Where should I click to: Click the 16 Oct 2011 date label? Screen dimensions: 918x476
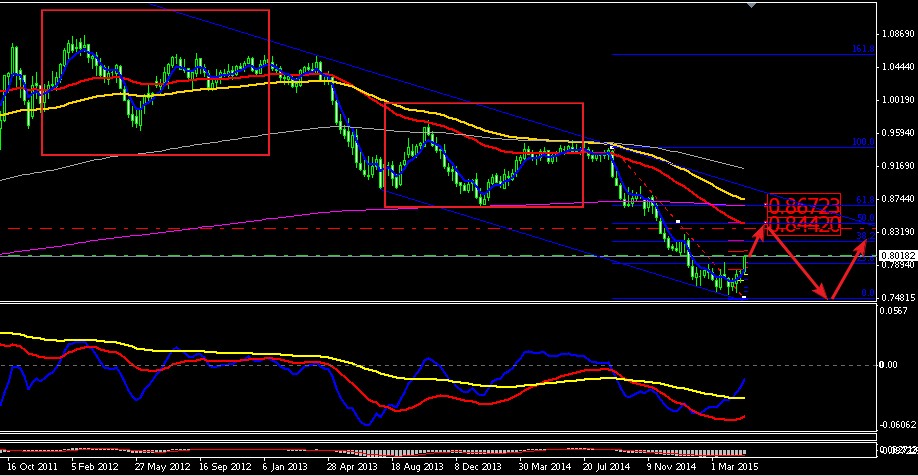coord(32,467)
